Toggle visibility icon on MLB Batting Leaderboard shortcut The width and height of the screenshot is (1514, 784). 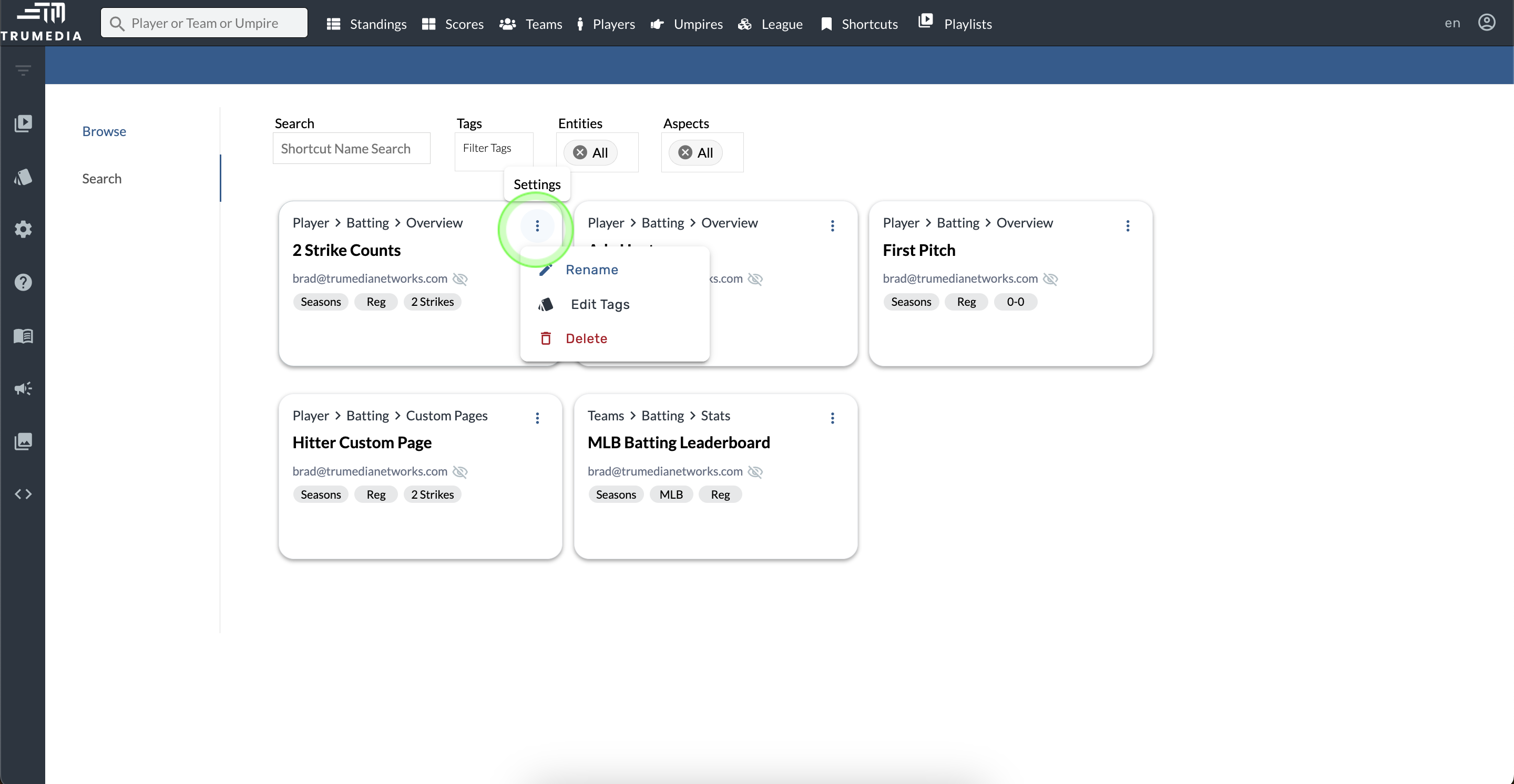point(756,472)
